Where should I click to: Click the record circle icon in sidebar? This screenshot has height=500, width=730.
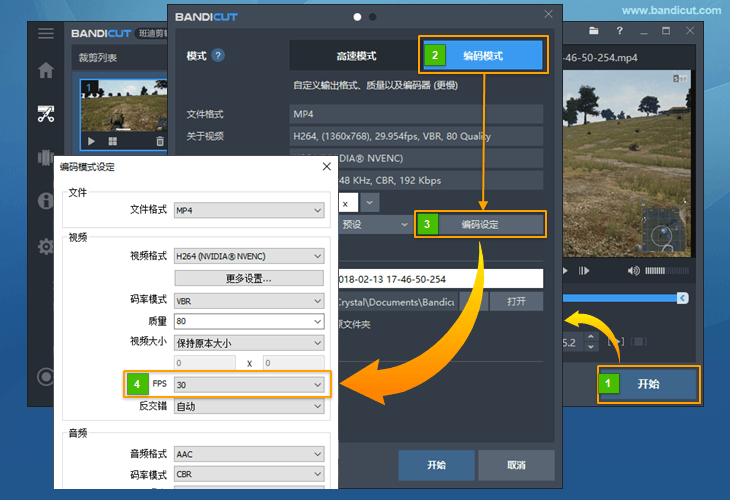pyautogui.click(x=46, y=377)
